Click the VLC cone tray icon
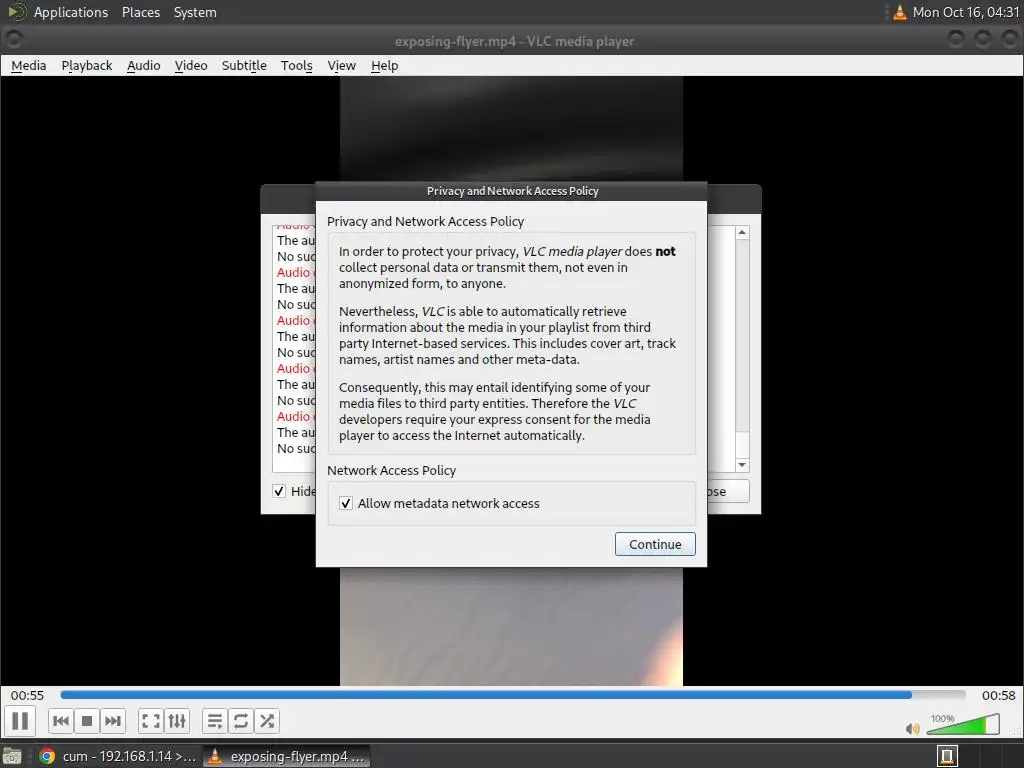1024x768 pixels. [x=900, y=12]
